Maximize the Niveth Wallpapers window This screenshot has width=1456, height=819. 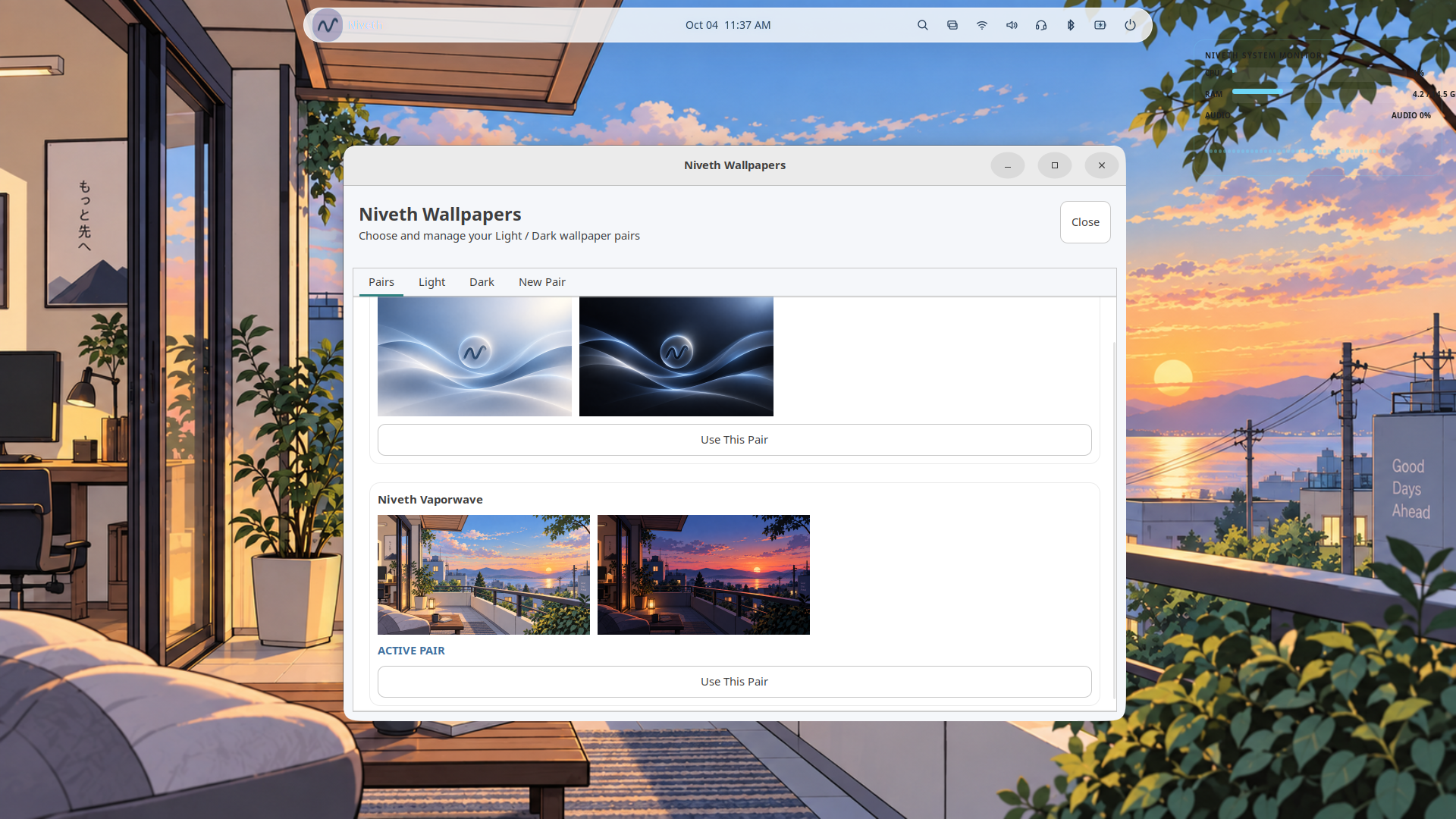pos(1055,165)
